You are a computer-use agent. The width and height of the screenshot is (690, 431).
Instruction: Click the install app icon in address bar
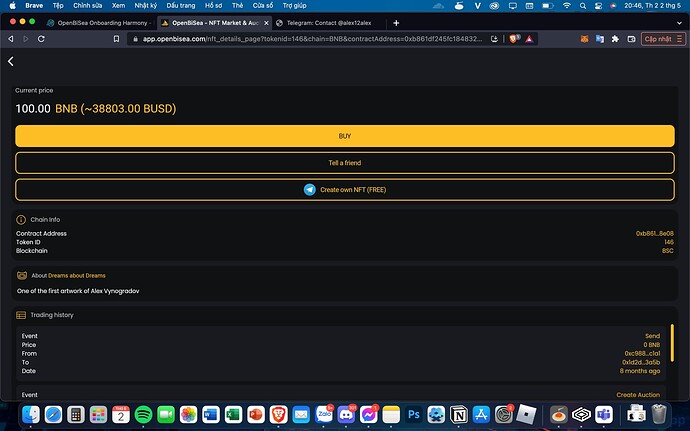(494, 39)
